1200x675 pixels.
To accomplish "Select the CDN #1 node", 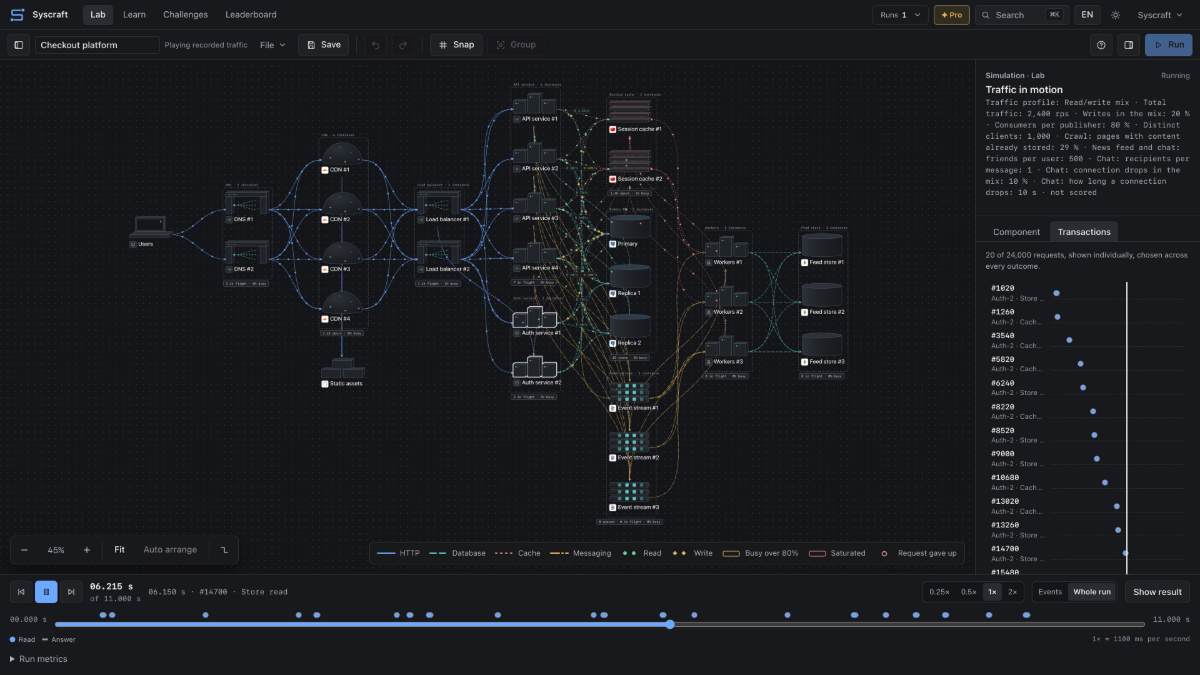I will pos(341,158).
